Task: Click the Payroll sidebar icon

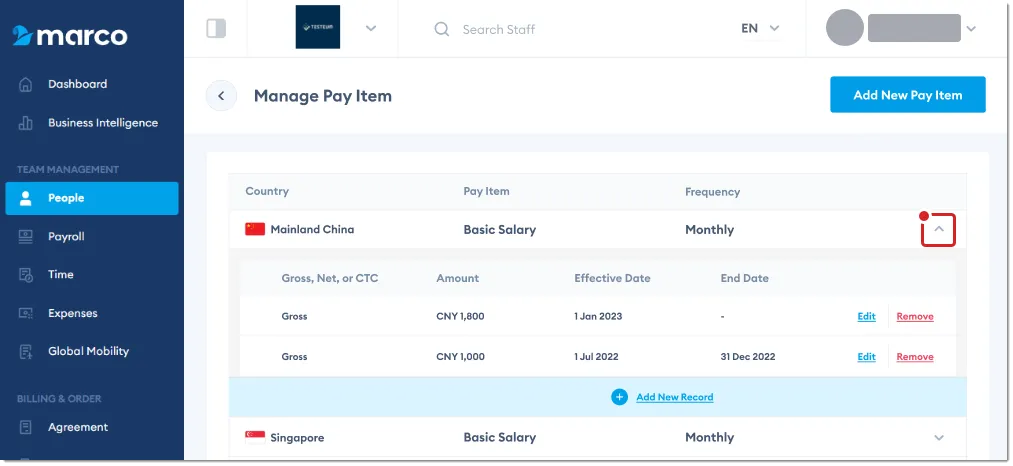Action: click(25, 237)
